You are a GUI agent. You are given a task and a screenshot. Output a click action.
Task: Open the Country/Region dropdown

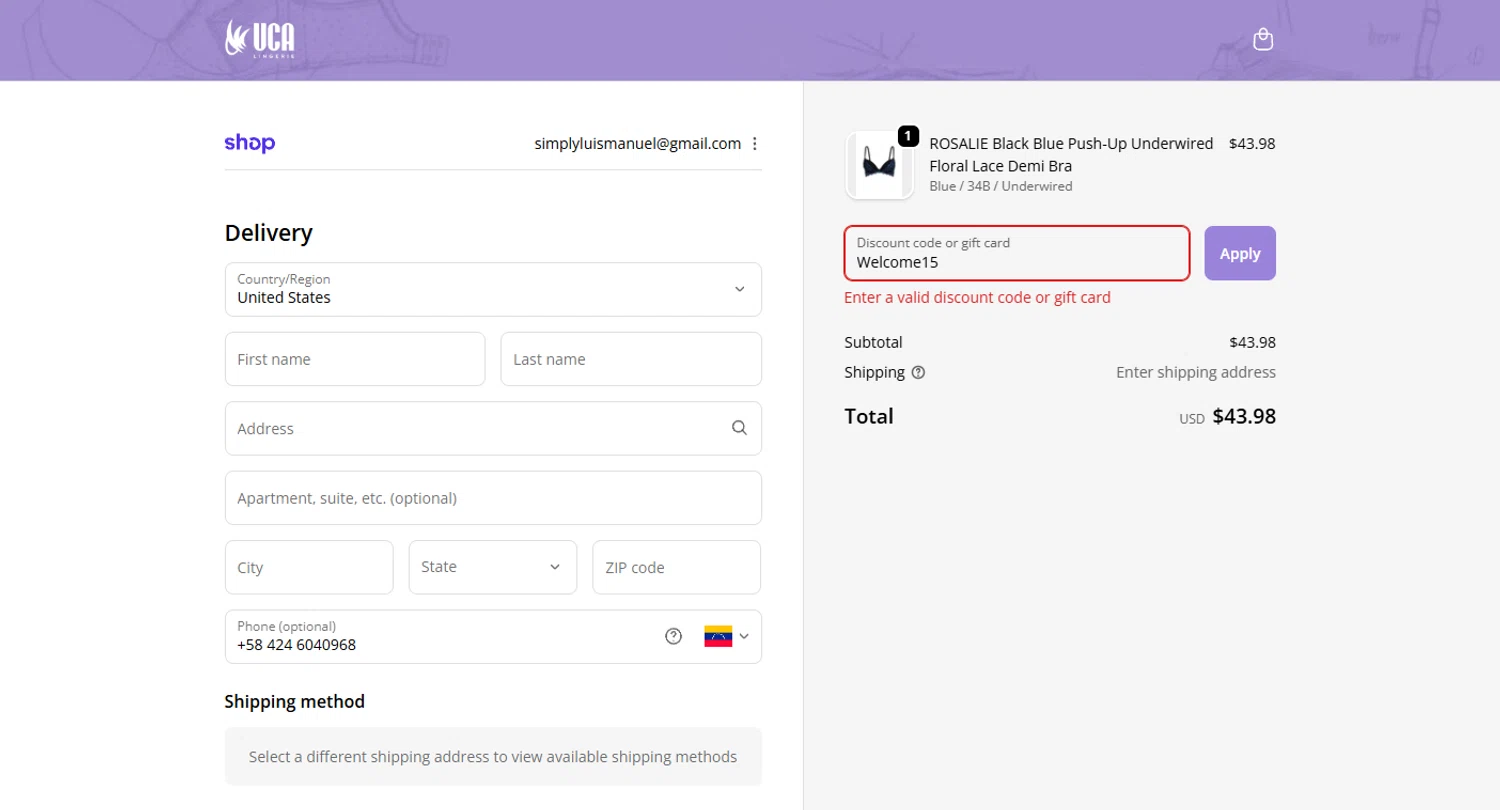click(493, 289)
